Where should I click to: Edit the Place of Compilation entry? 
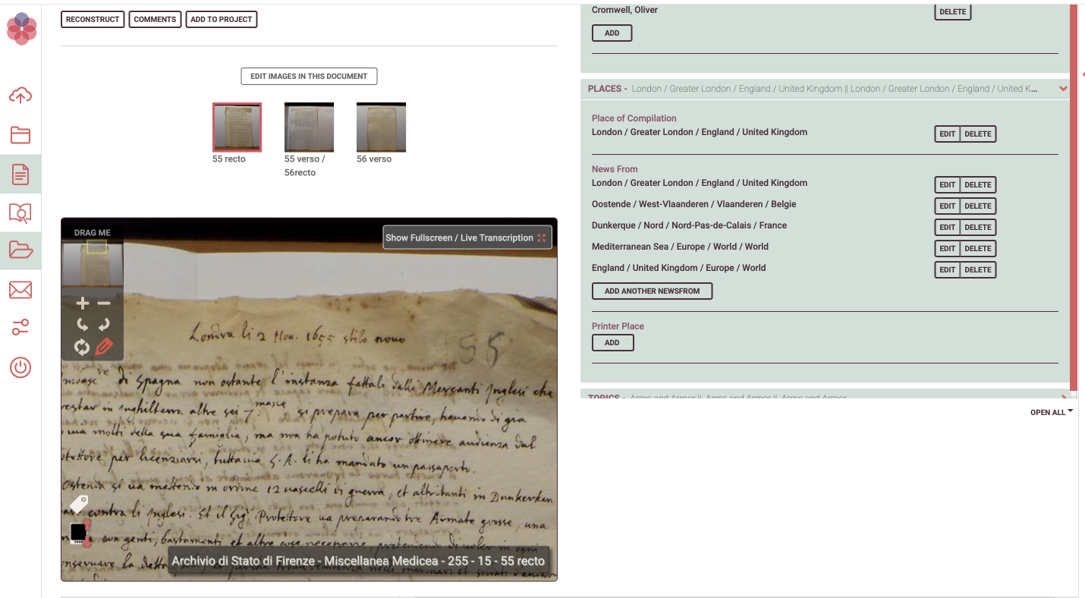point(947,134)
